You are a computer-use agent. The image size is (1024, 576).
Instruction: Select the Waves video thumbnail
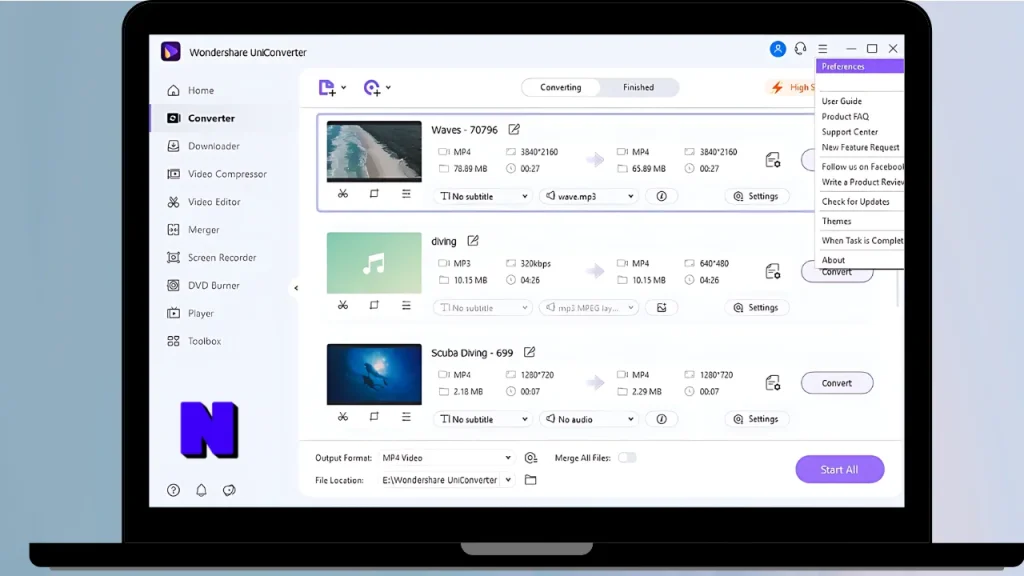pyautogui.click(x=374, y=152)
